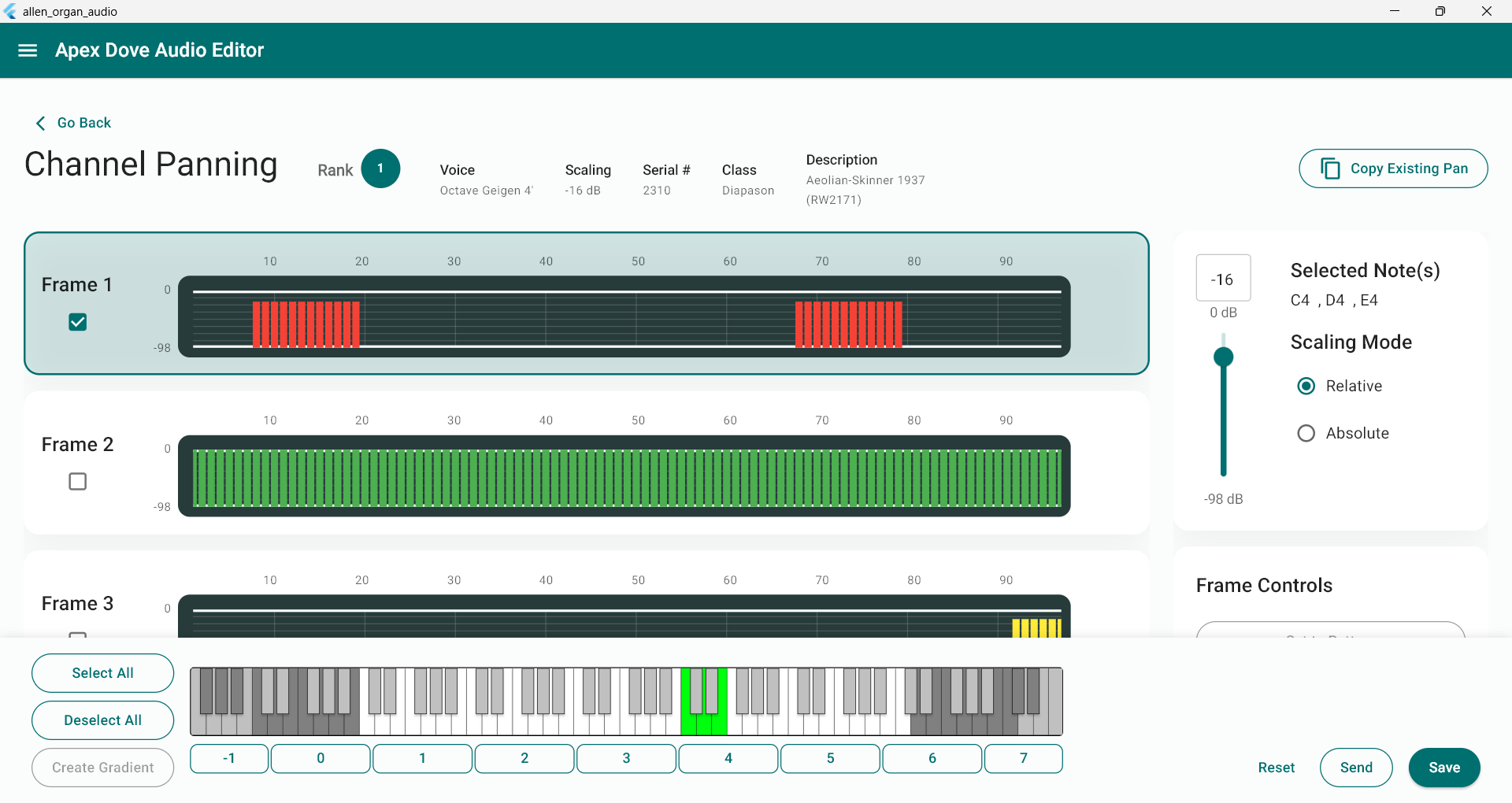Image resolution: width=1512 pixels, height=803 pixels.
Task: Select Relative scaling mode
Action: 1306,386
